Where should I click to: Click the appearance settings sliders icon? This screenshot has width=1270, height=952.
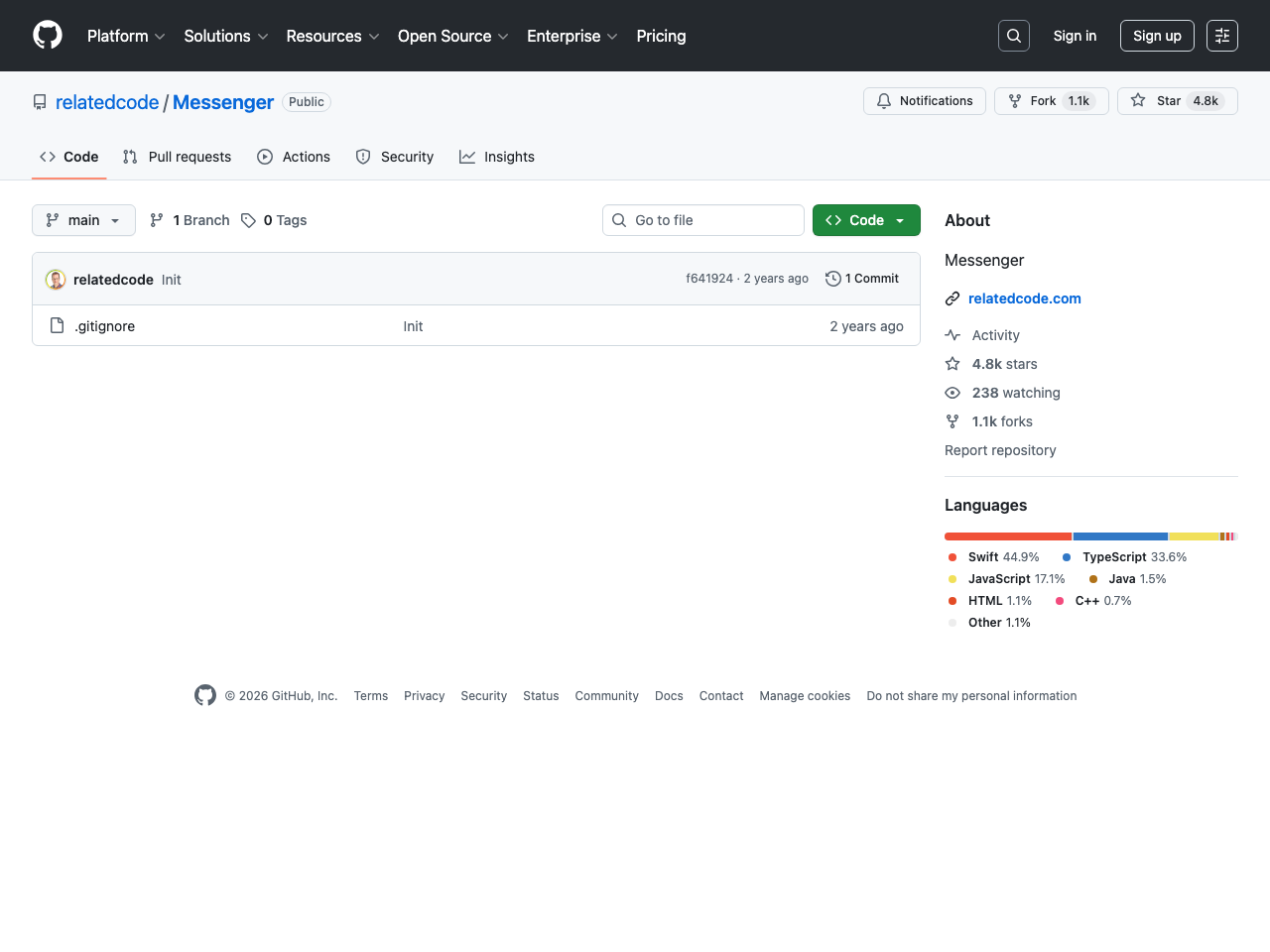1221,36
